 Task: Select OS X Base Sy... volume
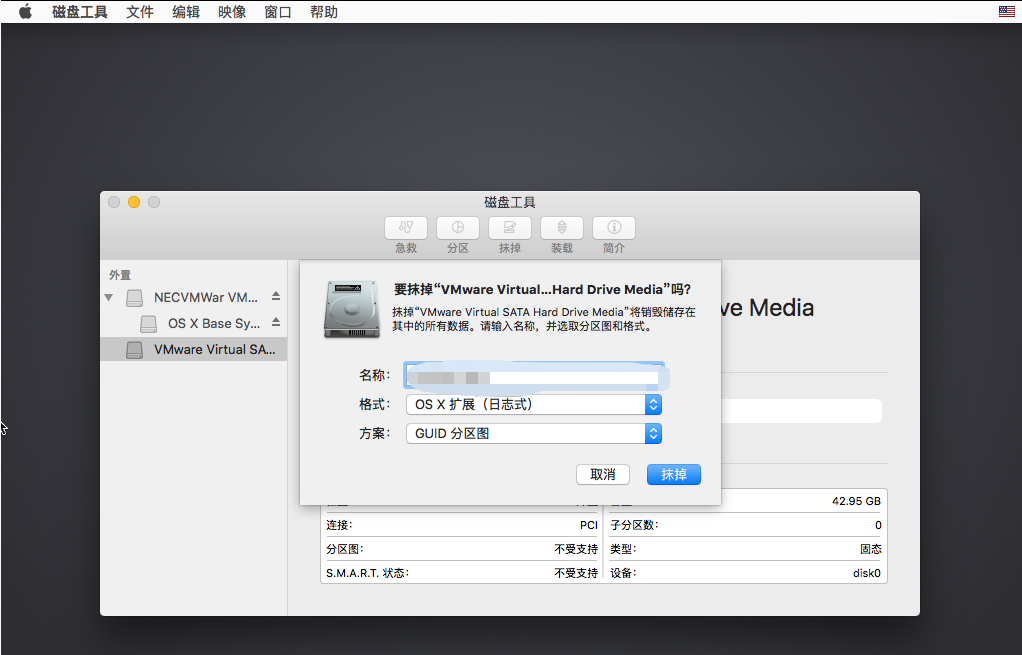(x=194, y=323)
